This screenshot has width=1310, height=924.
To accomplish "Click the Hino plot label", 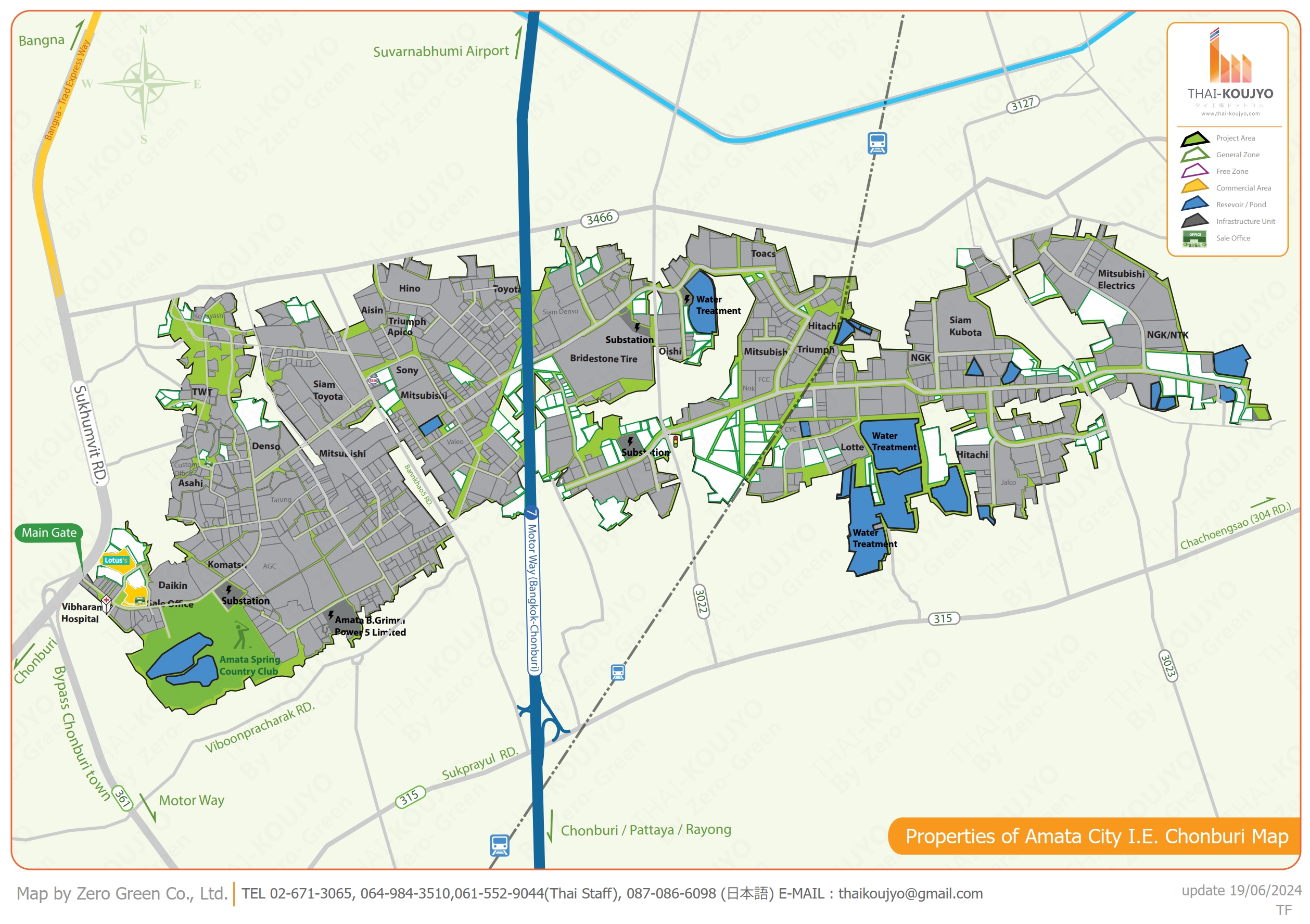I will 410,289.
